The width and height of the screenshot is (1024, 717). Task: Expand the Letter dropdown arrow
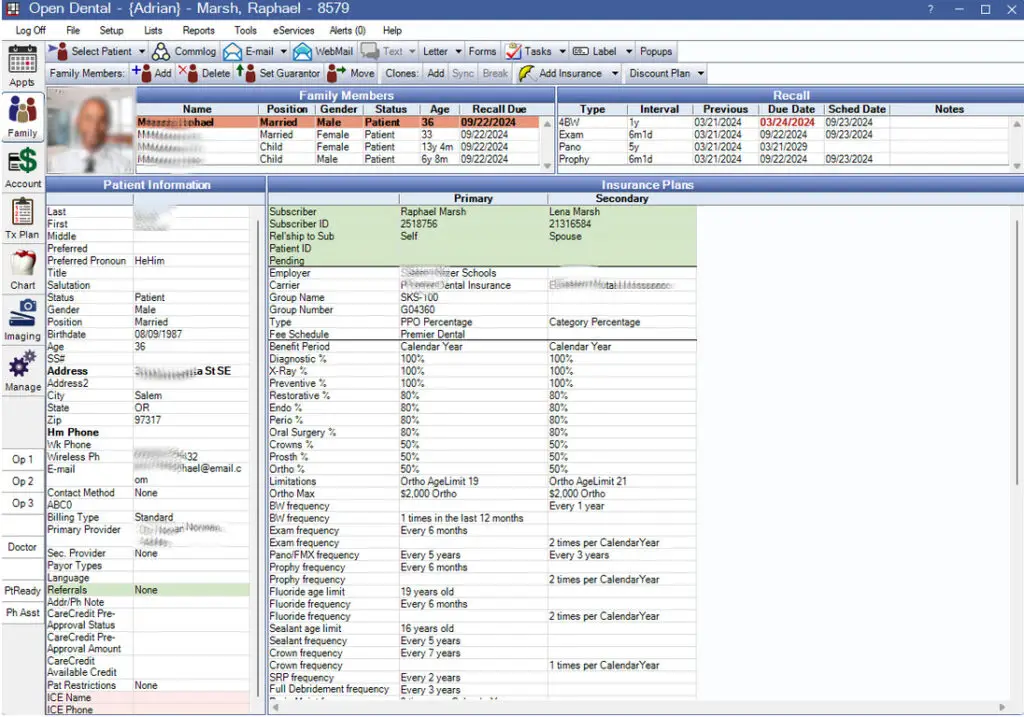tap(458, 51)
